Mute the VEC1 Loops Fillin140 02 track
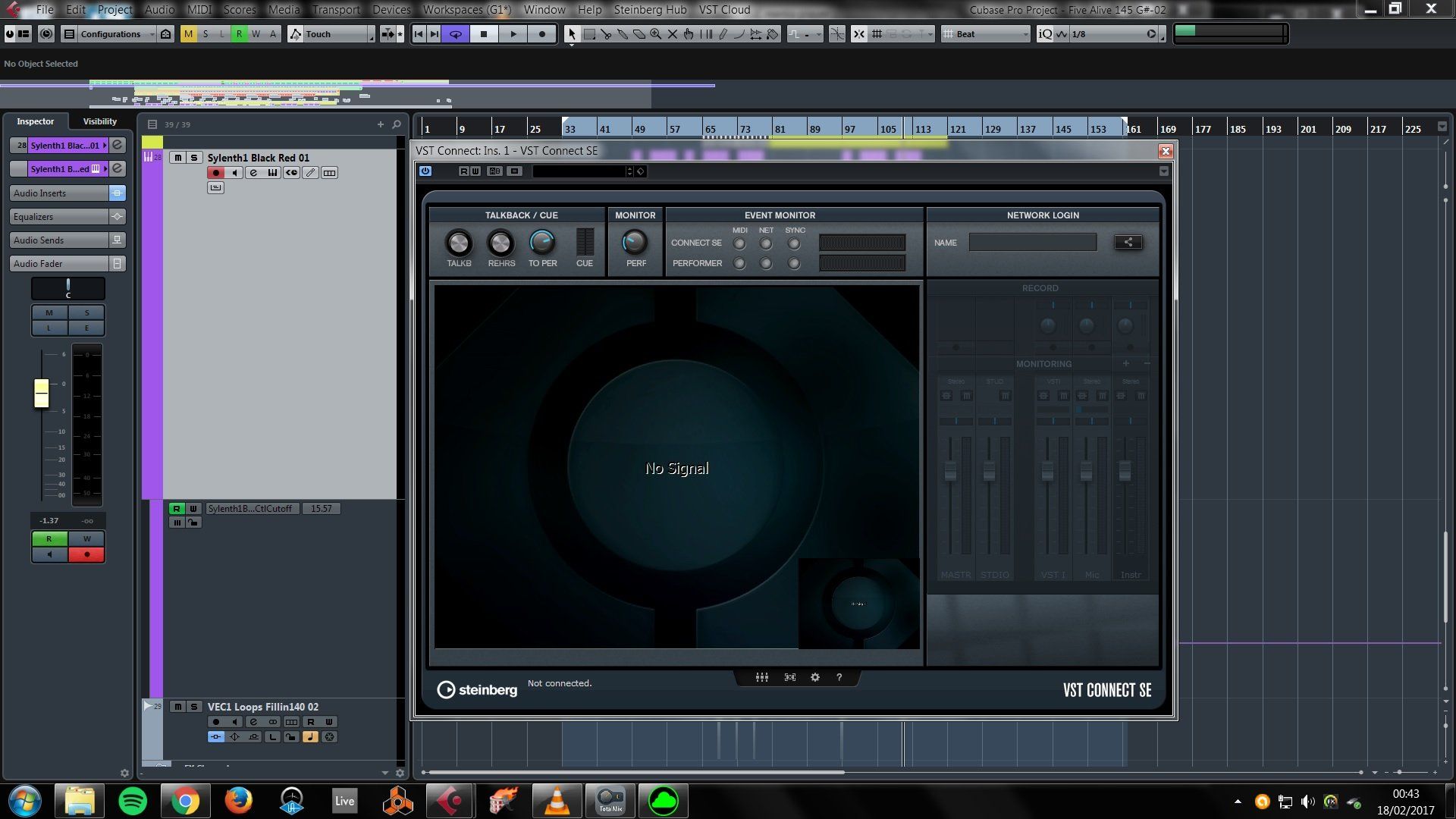This screenshot has width=1456, height=819. (177, 707)
